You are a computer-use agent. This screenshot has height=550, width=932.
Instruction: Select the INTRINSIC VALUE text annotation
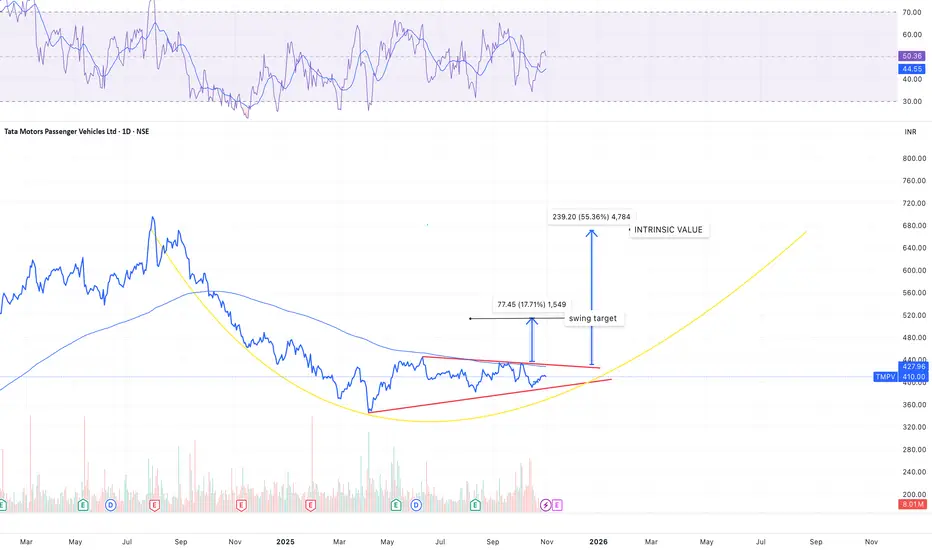click(x=669, y=230)
